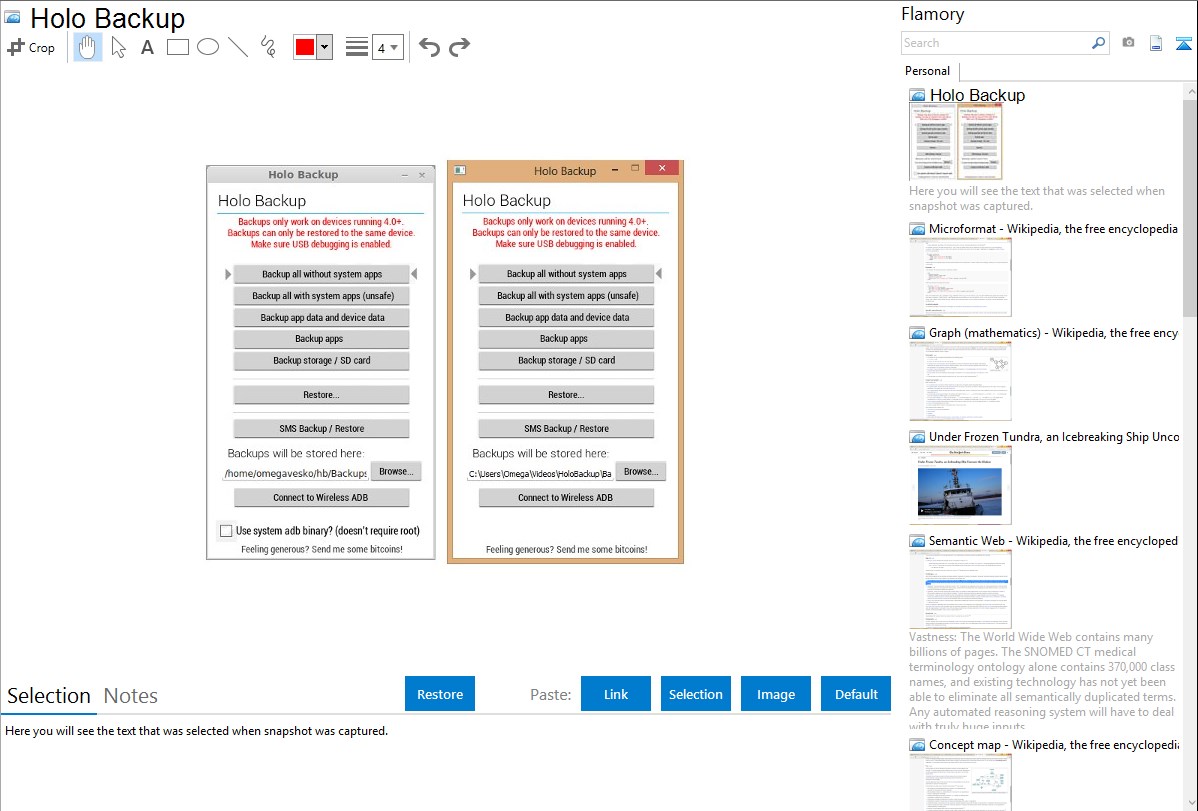The height and width of the screenshot is (811, 1198).
Task: Activate the hand pan tool
Action: [88, 47]
